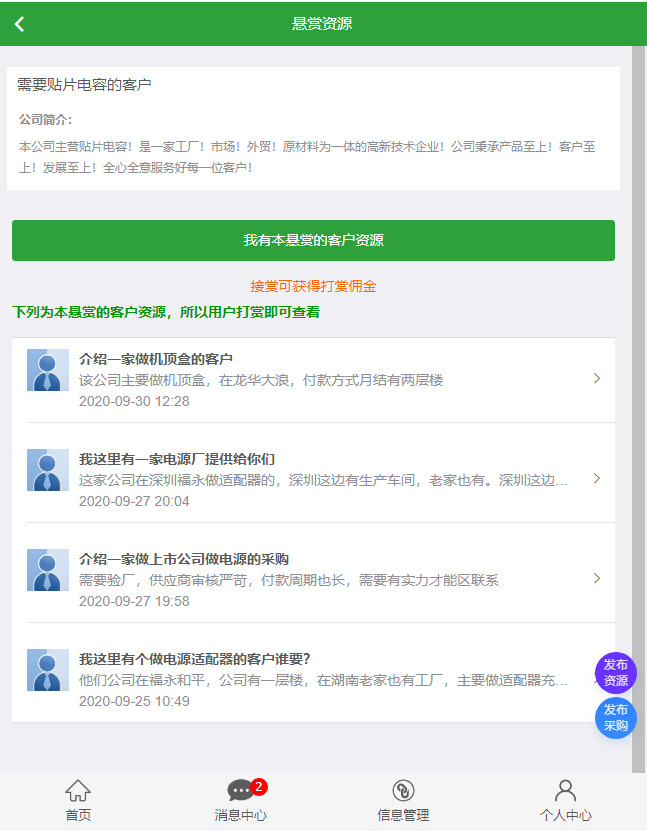647x833 pixels.
Task: Click company intro paragraph 本公司主营贴片电容
Action: point(307,157)
